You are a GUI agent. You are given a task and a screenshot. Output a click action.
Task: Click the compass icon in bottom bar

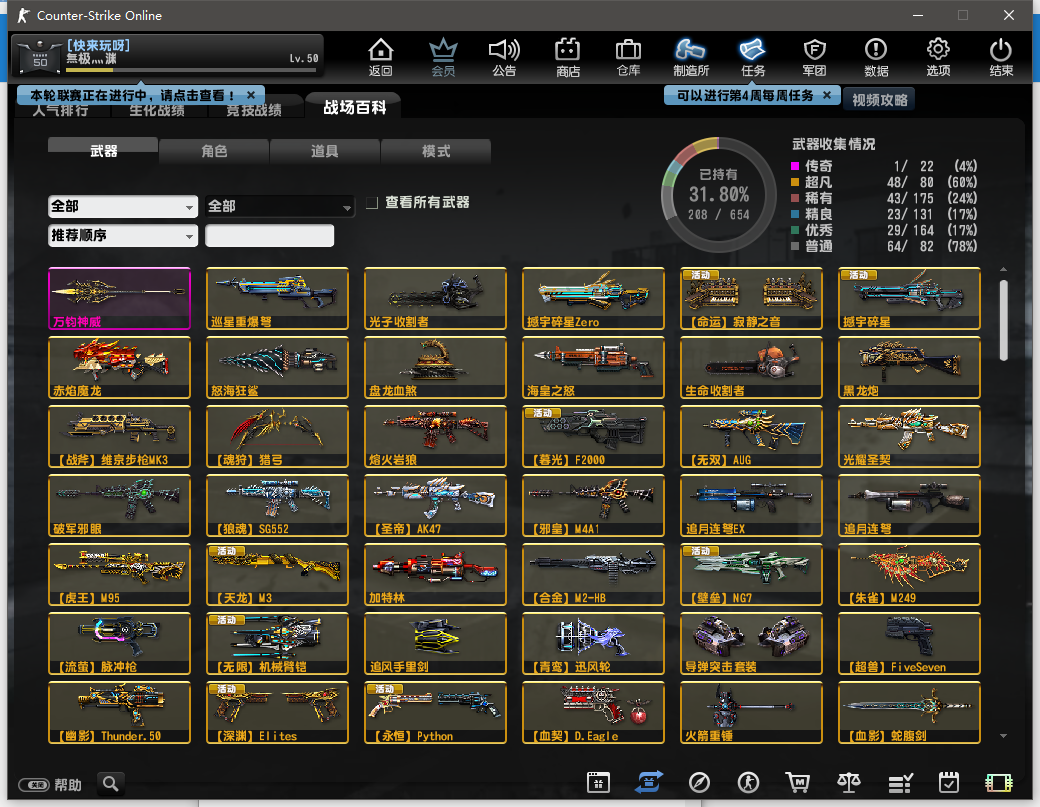699,783
